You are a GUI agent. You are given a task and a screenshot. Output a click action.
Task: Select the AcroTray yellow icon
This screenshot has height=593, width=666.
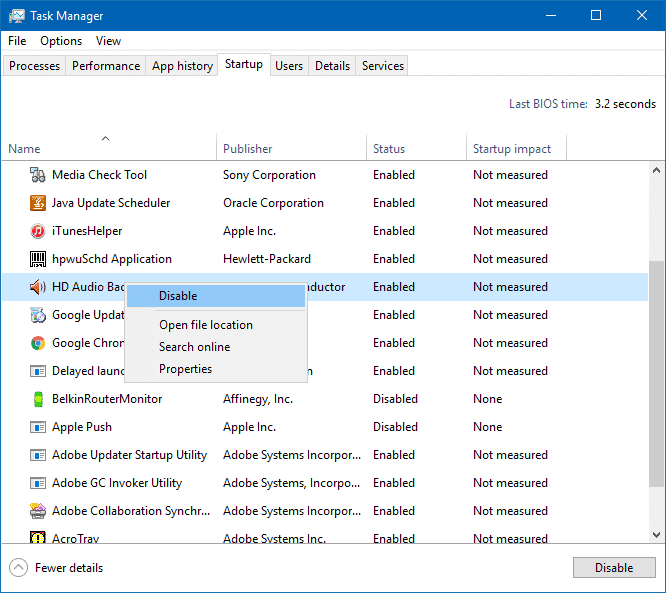[38, 539]
